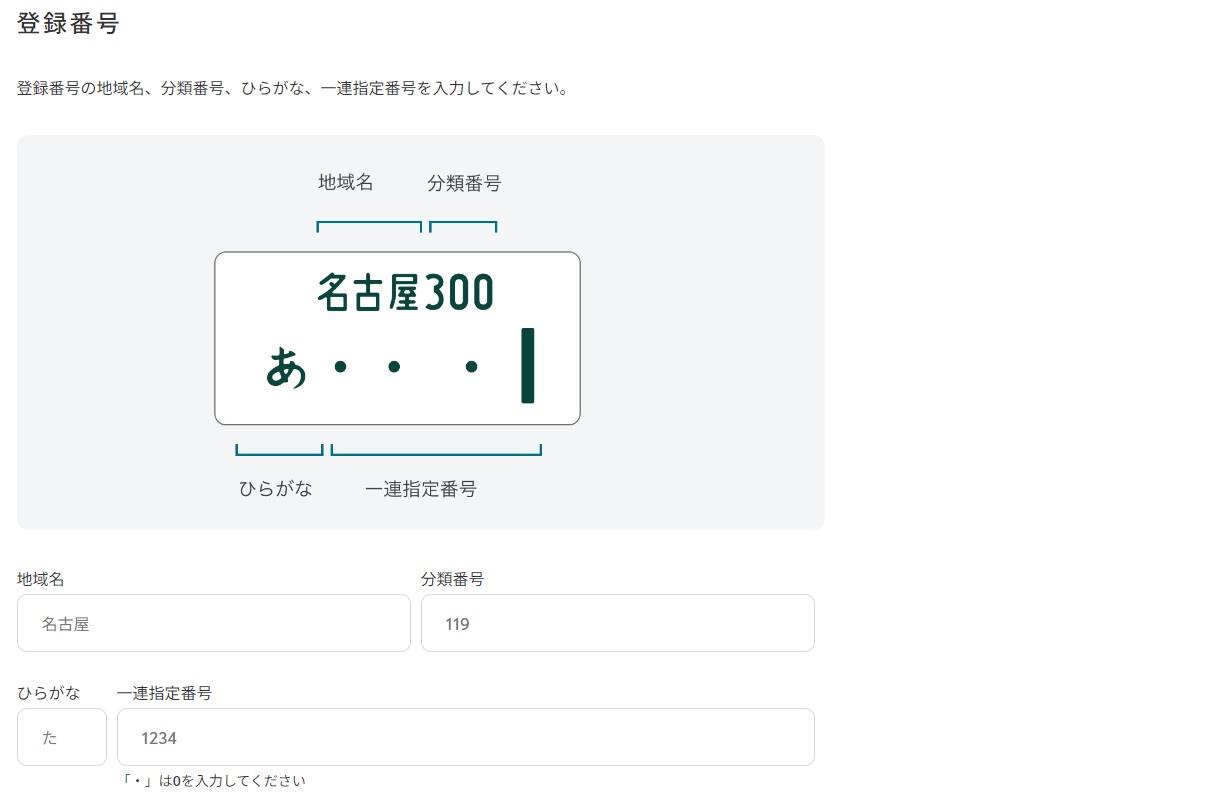Click the hint text about entering 0
The image size is (1213, 806).
213,781
